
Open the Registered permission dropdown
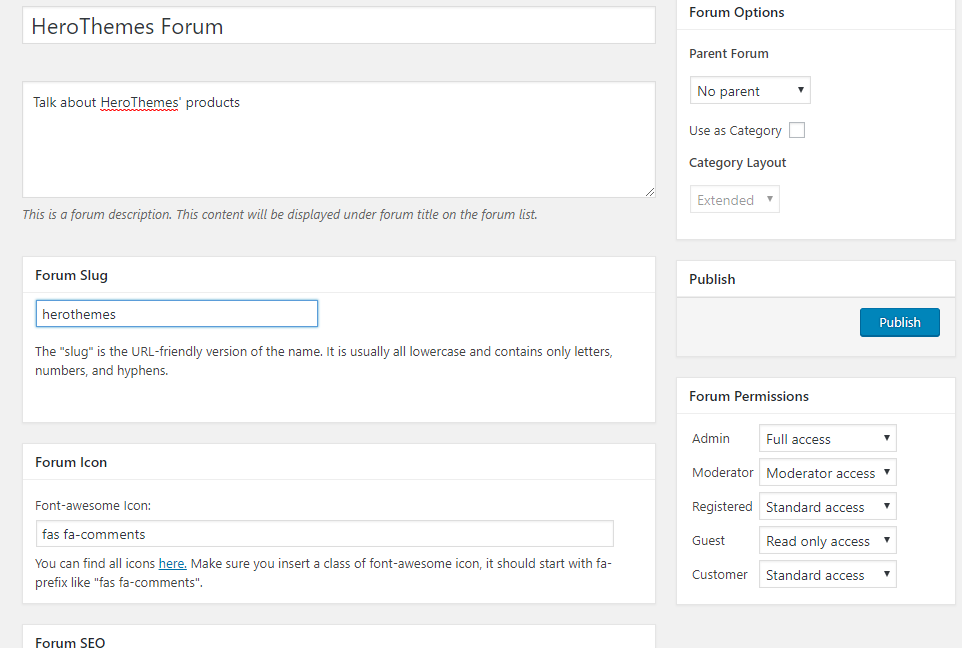pyautogui.click(x=828, y=506)
